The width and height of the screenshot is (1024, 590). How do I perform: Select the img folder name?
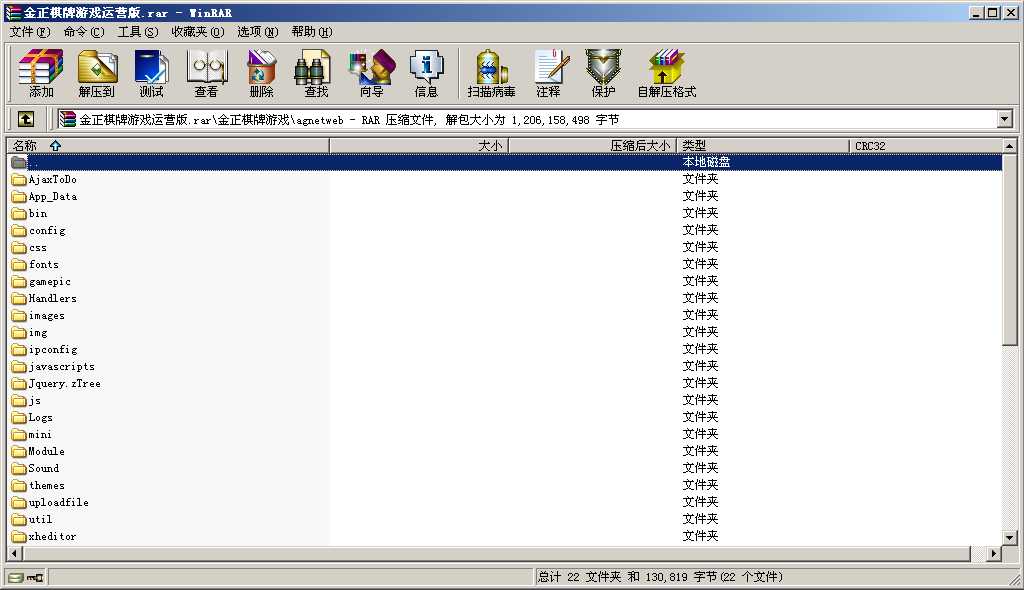coord(38,333)
